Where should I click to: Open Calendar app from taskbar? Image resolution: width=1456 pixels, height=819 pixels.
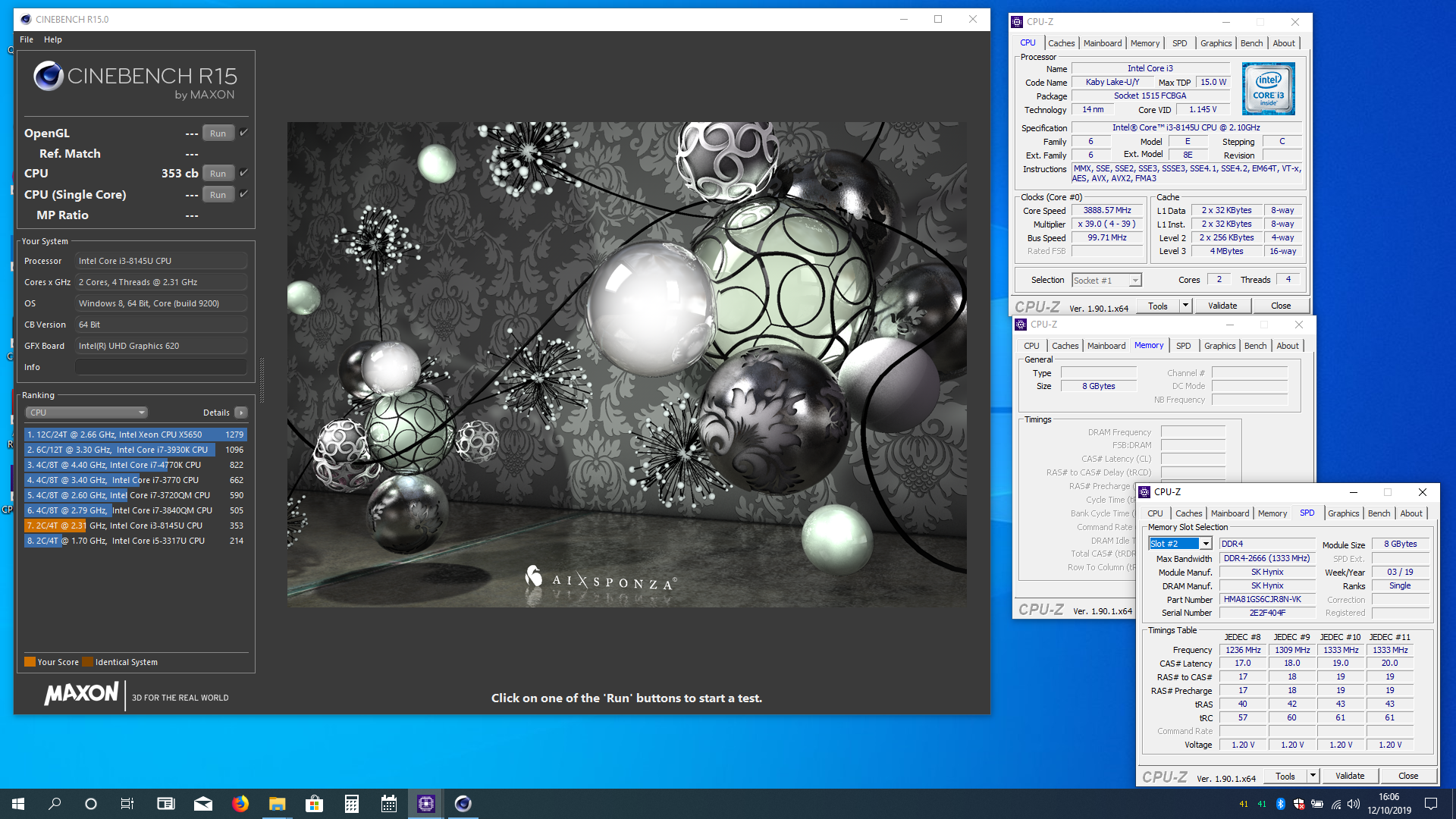[x=388, y=804]
